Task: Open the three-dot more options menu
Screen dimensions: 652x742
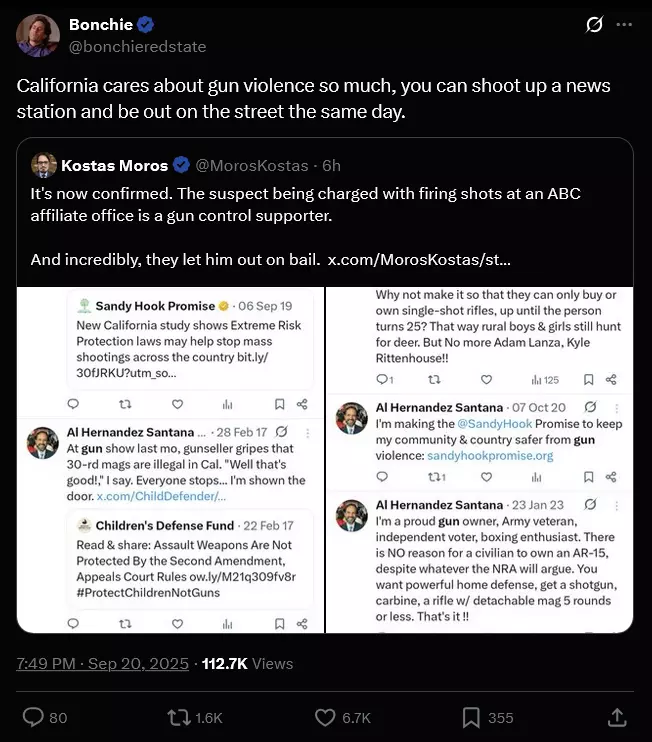Action: (x=624, y=24)
